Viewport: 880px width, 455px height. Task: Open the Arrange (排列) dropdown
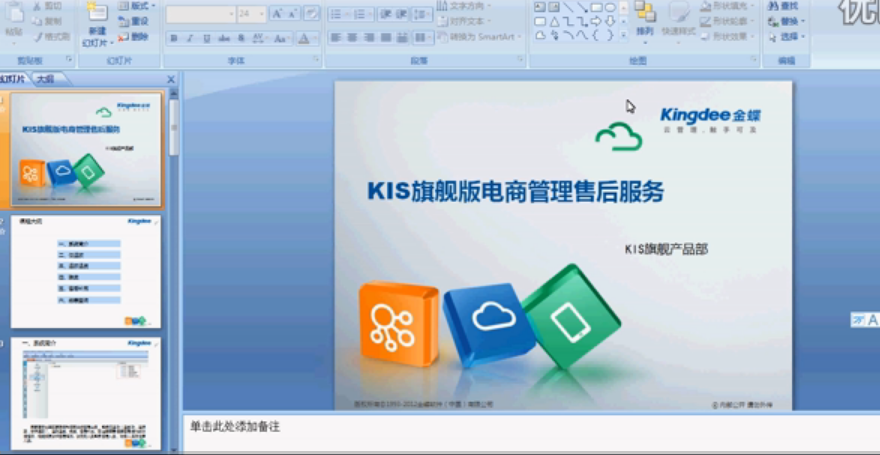tap(645, 20)
